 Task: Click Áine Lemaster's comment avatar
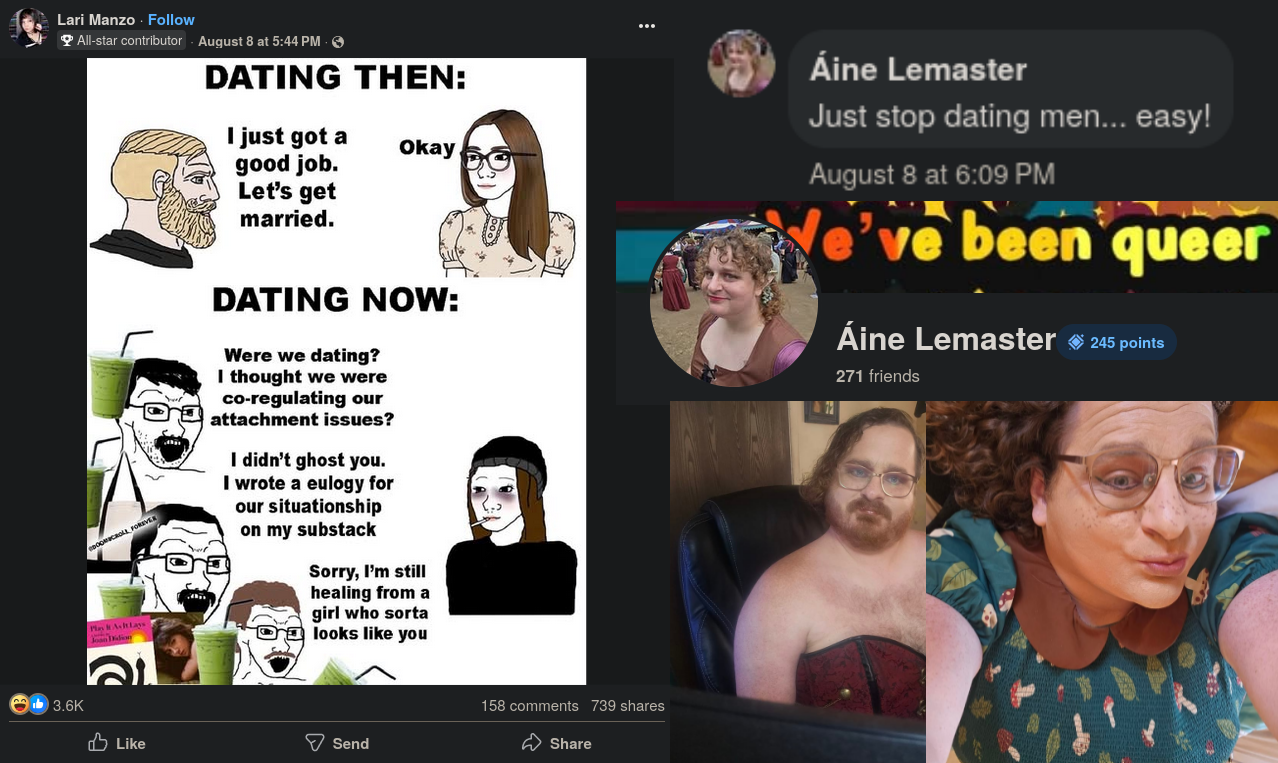point(741,64)
